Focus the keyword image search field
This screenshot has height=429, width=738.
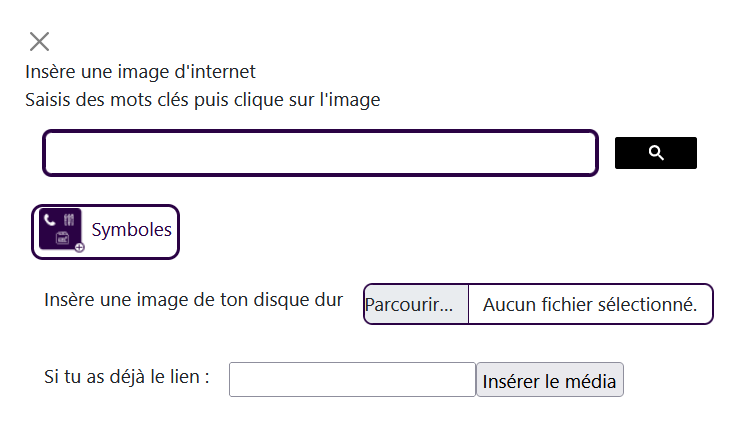pos(321,153)
